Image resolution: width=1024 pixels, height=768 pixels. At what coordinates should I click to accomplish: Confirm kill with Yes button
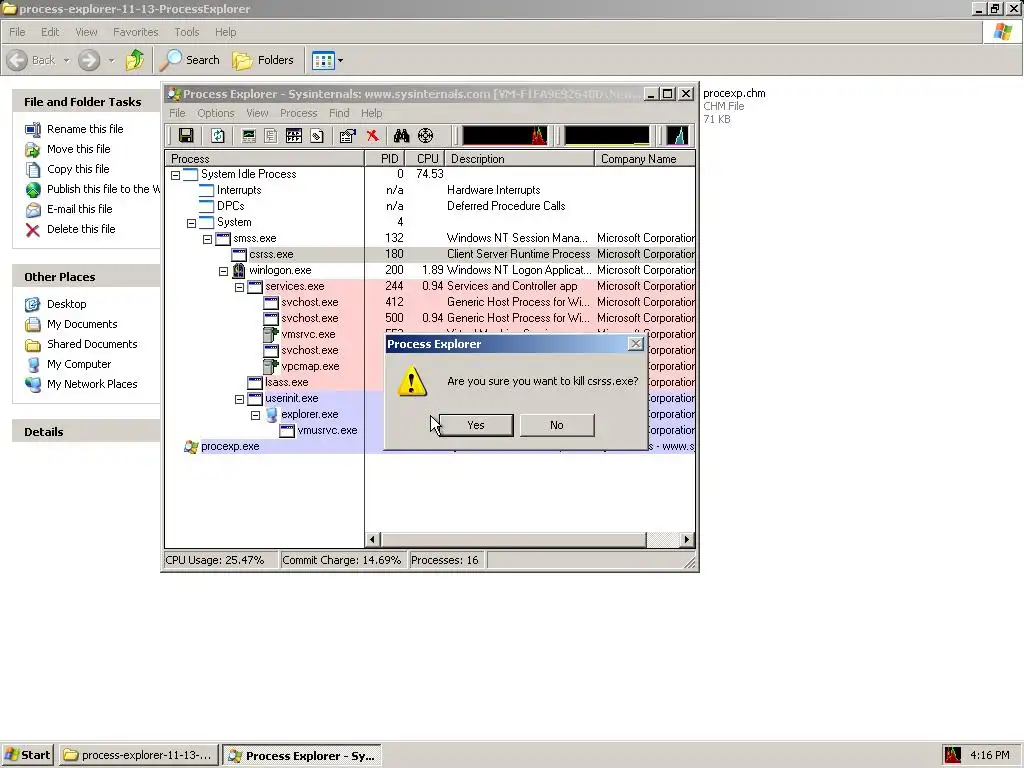point(476,425)
